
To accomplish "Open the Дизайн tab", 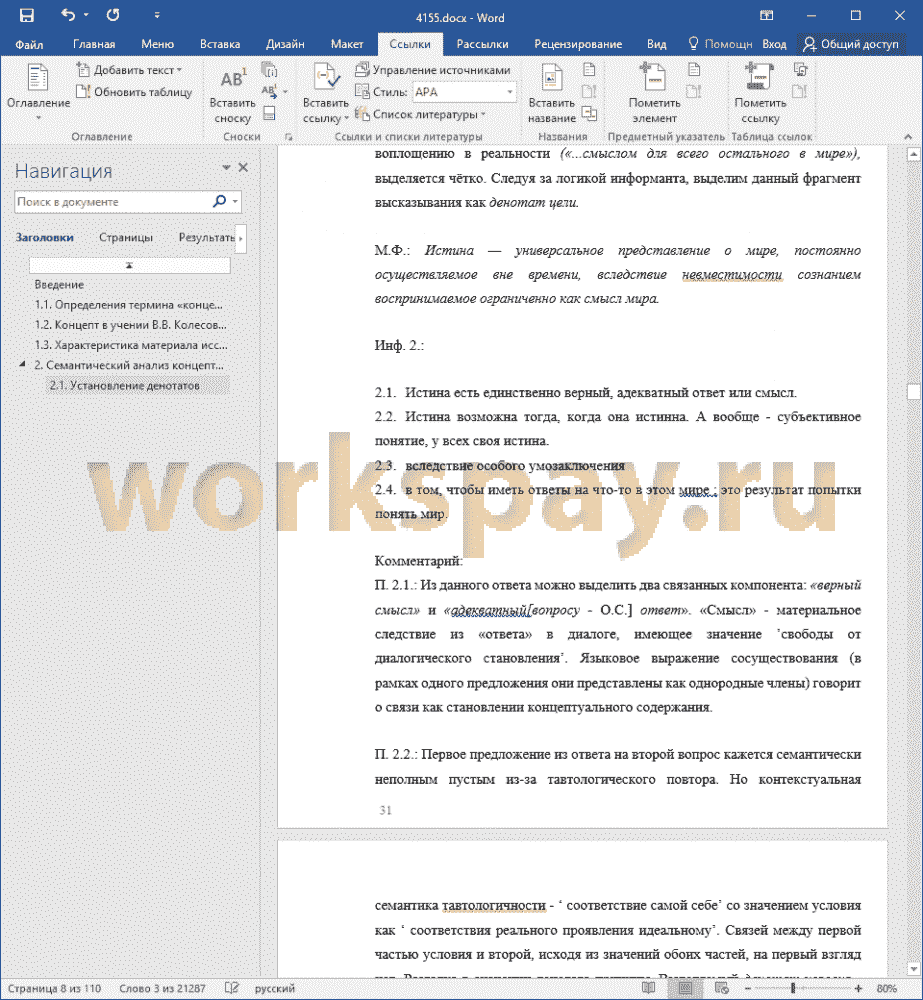I will tap(285, 44).
